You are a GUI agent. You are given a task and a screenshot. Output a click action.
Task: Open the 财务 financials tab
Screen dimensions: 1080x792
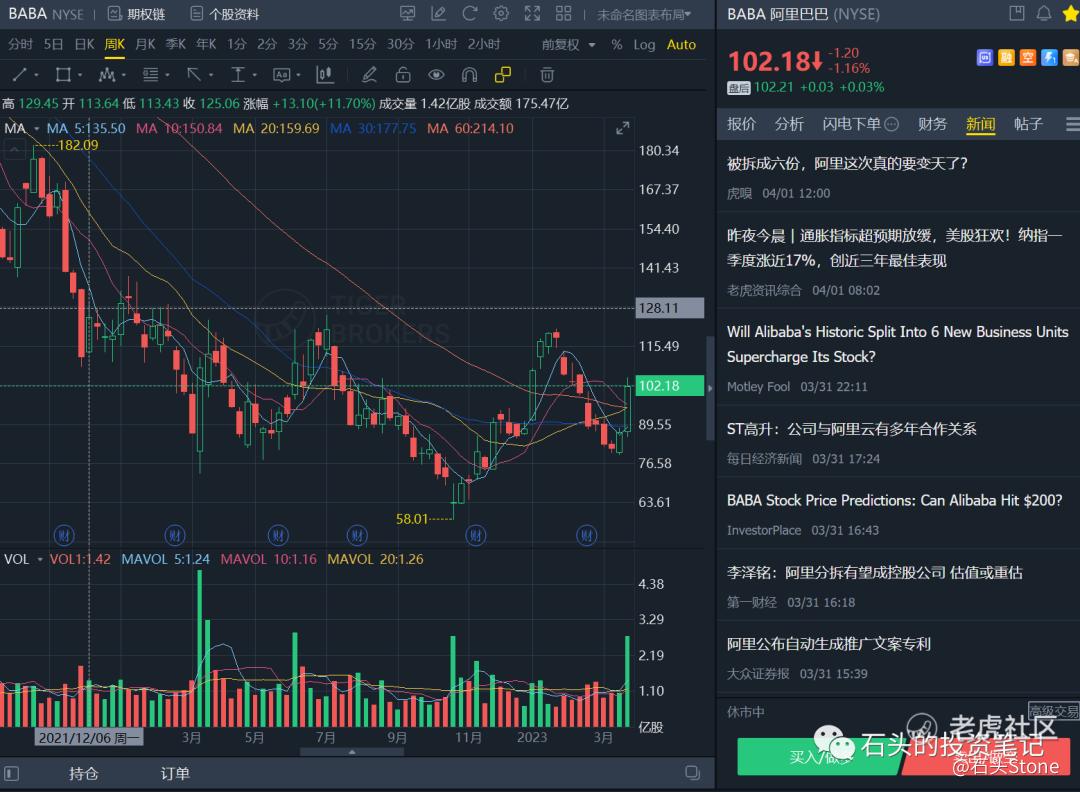coord(933,124)
